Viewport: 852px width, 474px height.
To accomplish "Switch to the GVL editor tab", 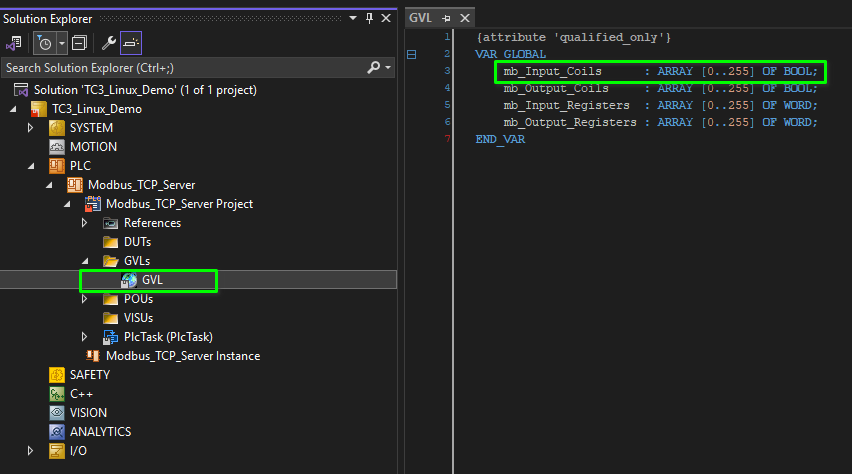I will [421, 18].
